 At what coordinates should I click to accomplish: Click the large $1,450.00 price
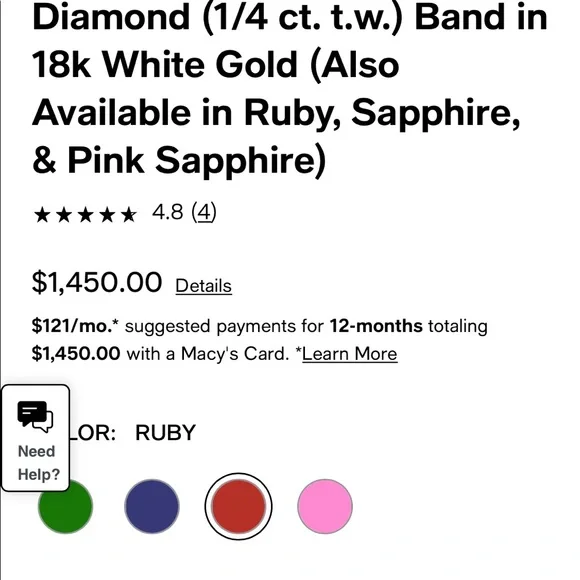click(x=97, y=283)
